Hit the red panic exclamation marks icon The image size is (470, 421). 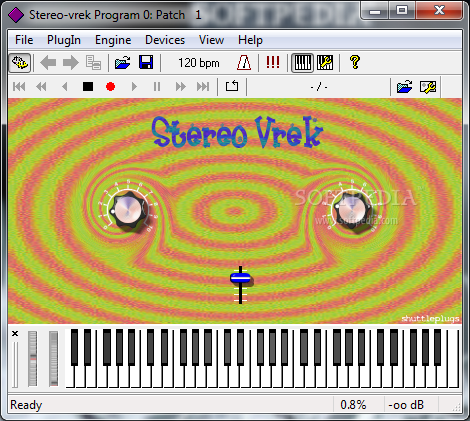(x=273, y=62)
